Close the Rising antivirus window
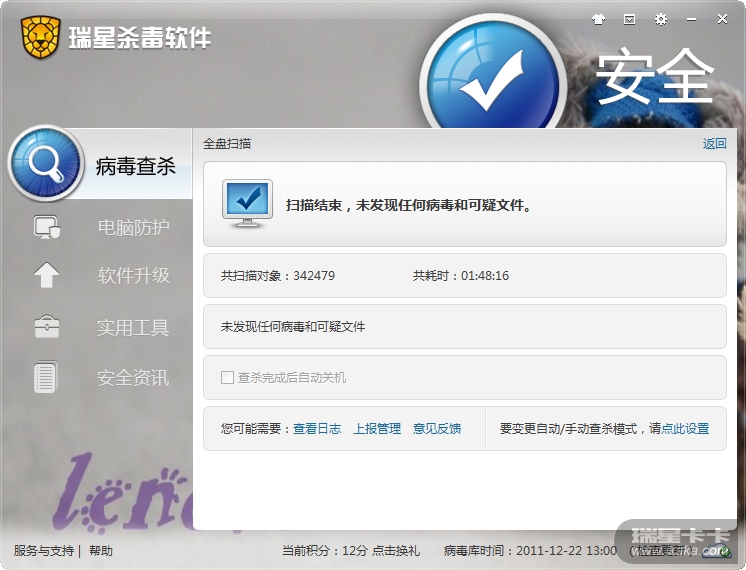The image size is (746, 570). (x=722, y=19)
